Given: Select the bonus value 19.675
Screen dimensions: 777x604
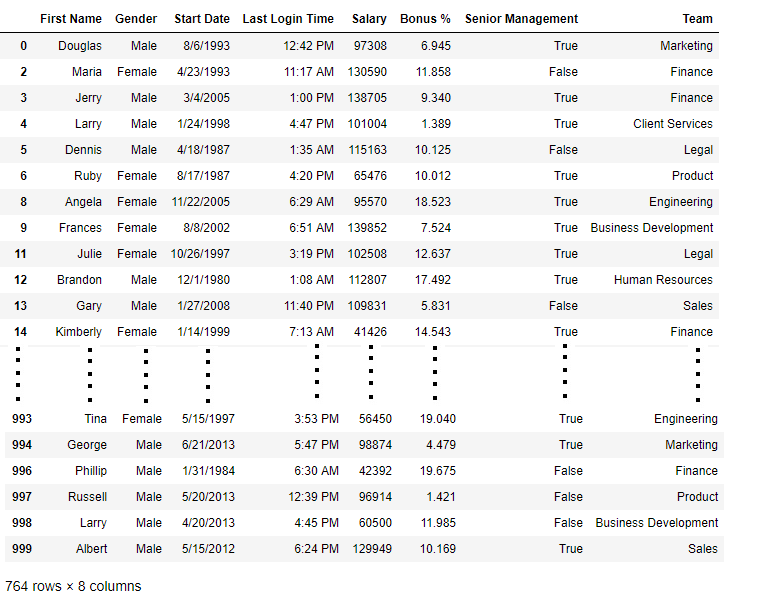Looking at the screenshot, I should 438,471.
